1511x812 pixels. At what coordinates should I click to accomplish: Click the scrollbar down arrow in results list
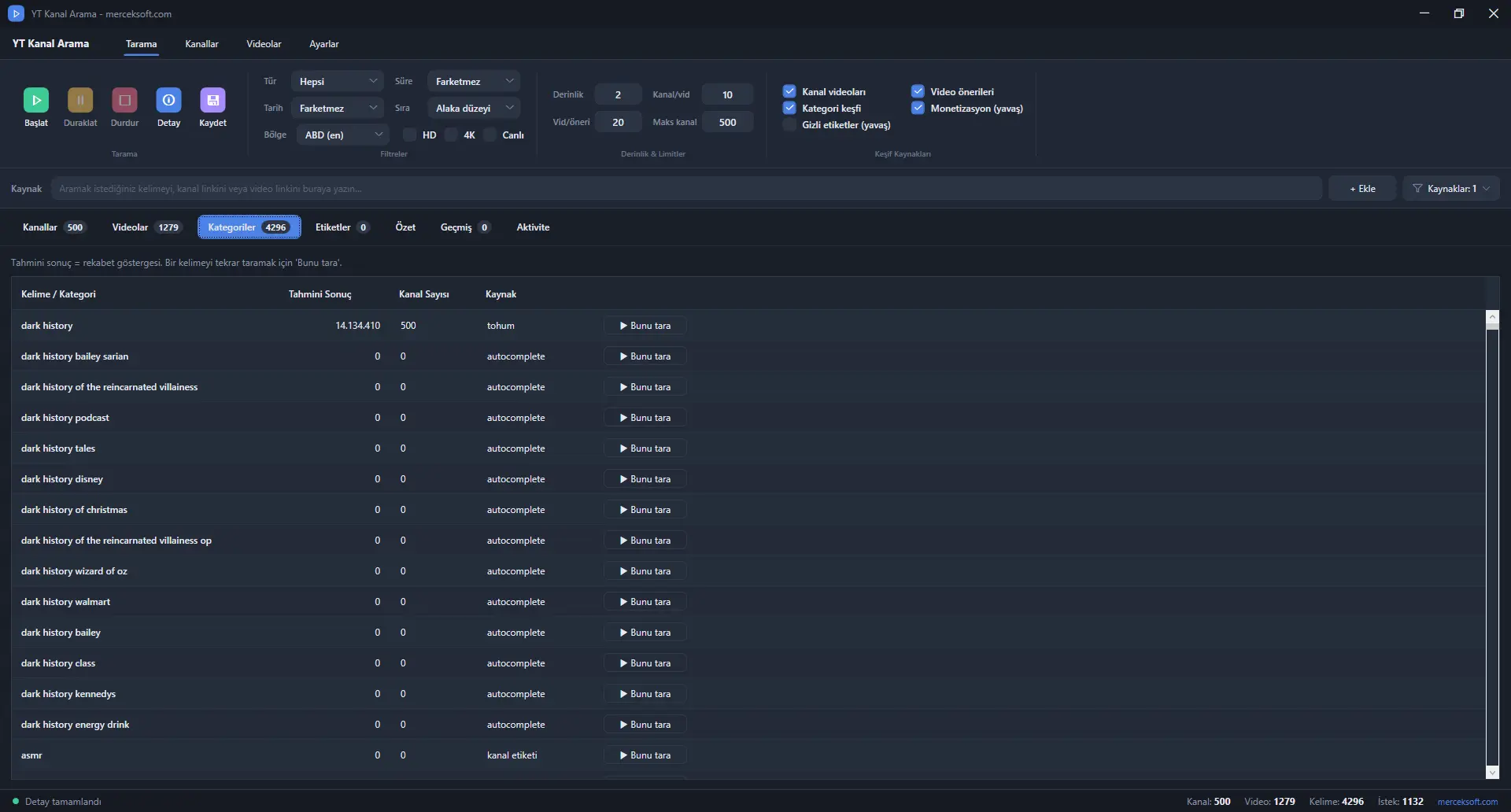1492,773
